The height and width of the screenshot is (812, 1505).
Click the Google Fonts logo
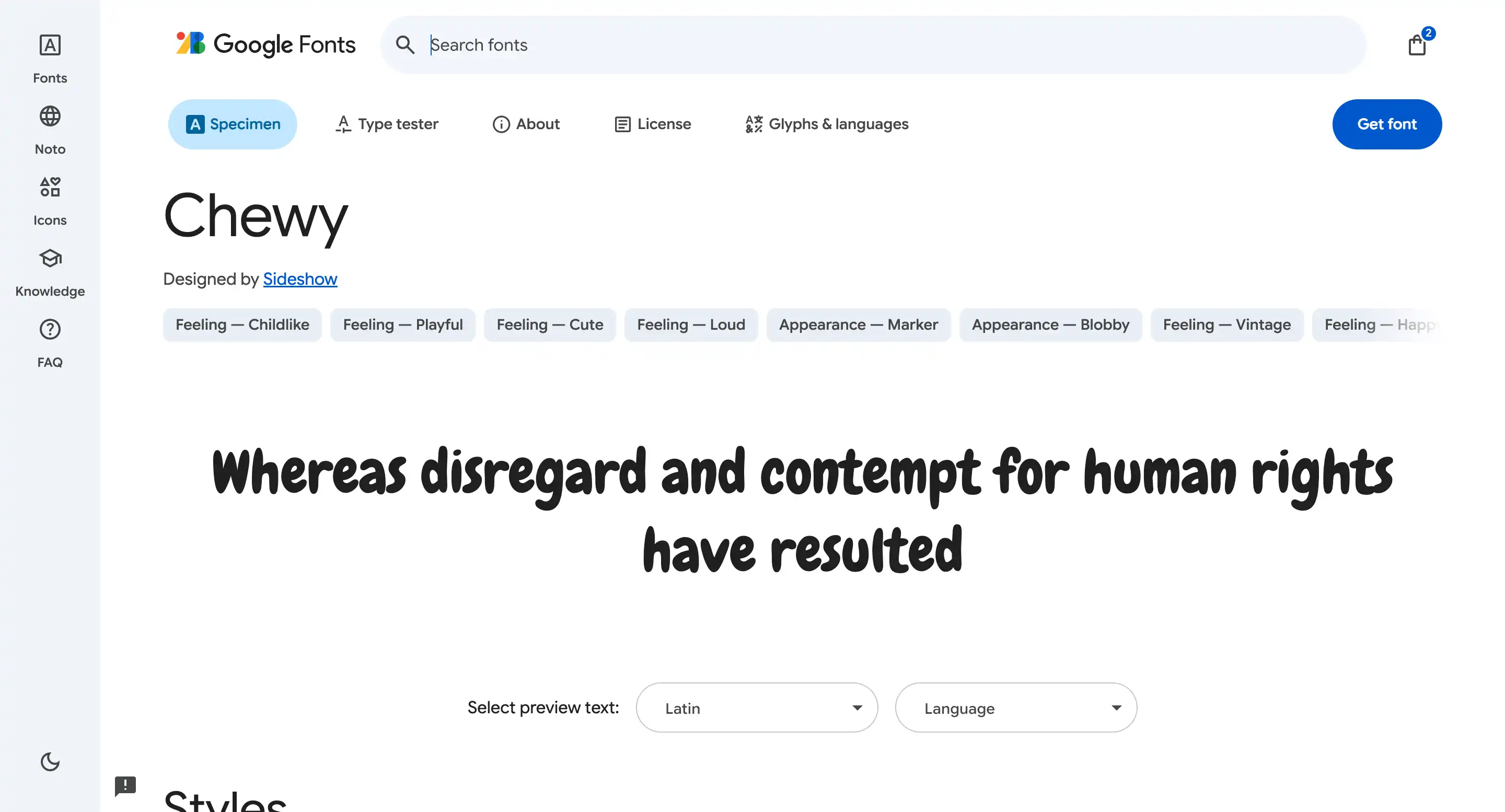[264, 44]
